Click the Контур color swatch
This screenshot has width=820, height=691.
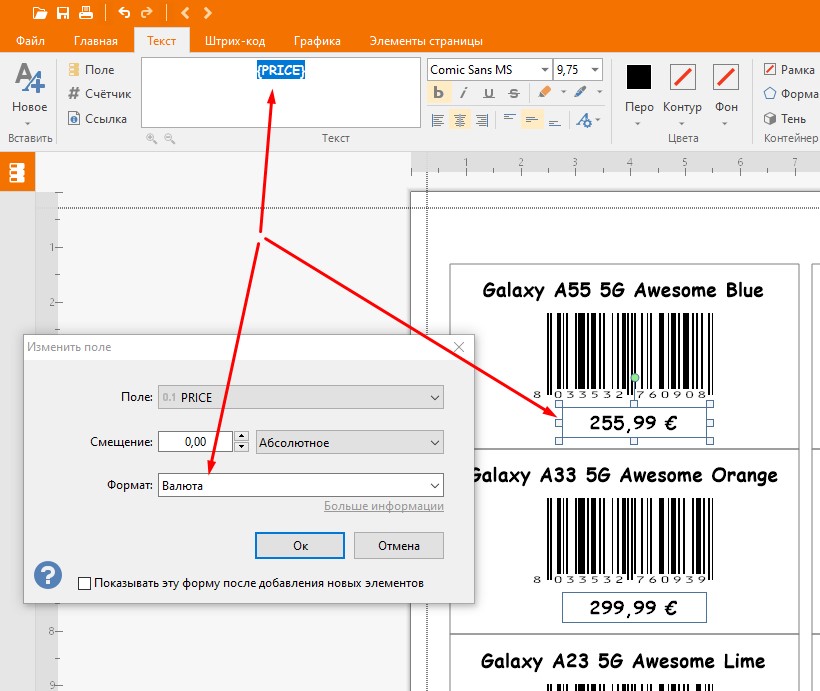(682, 77)
